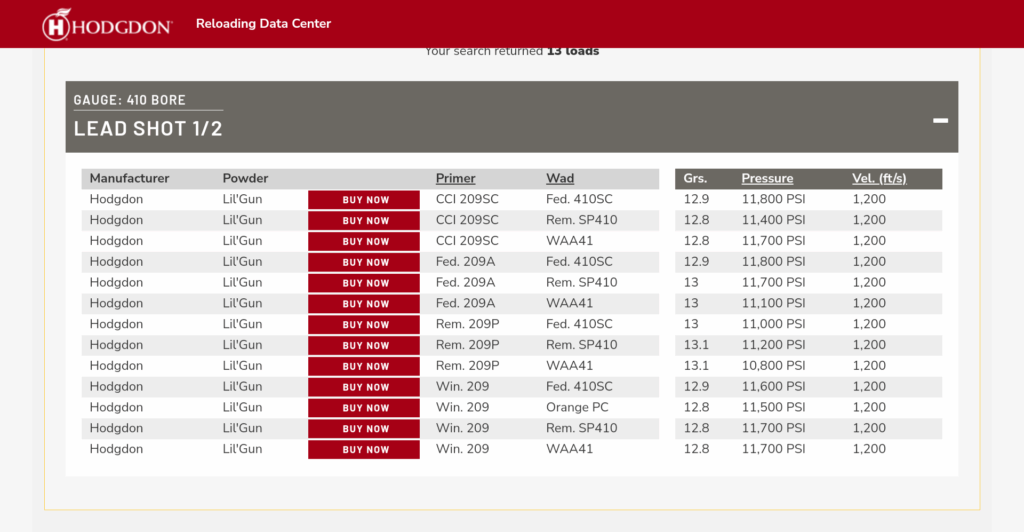Screen dimensions: 1024x532
Task: Select the '11,000 PSI' pressure value
Action: click(x=773, y=324)
